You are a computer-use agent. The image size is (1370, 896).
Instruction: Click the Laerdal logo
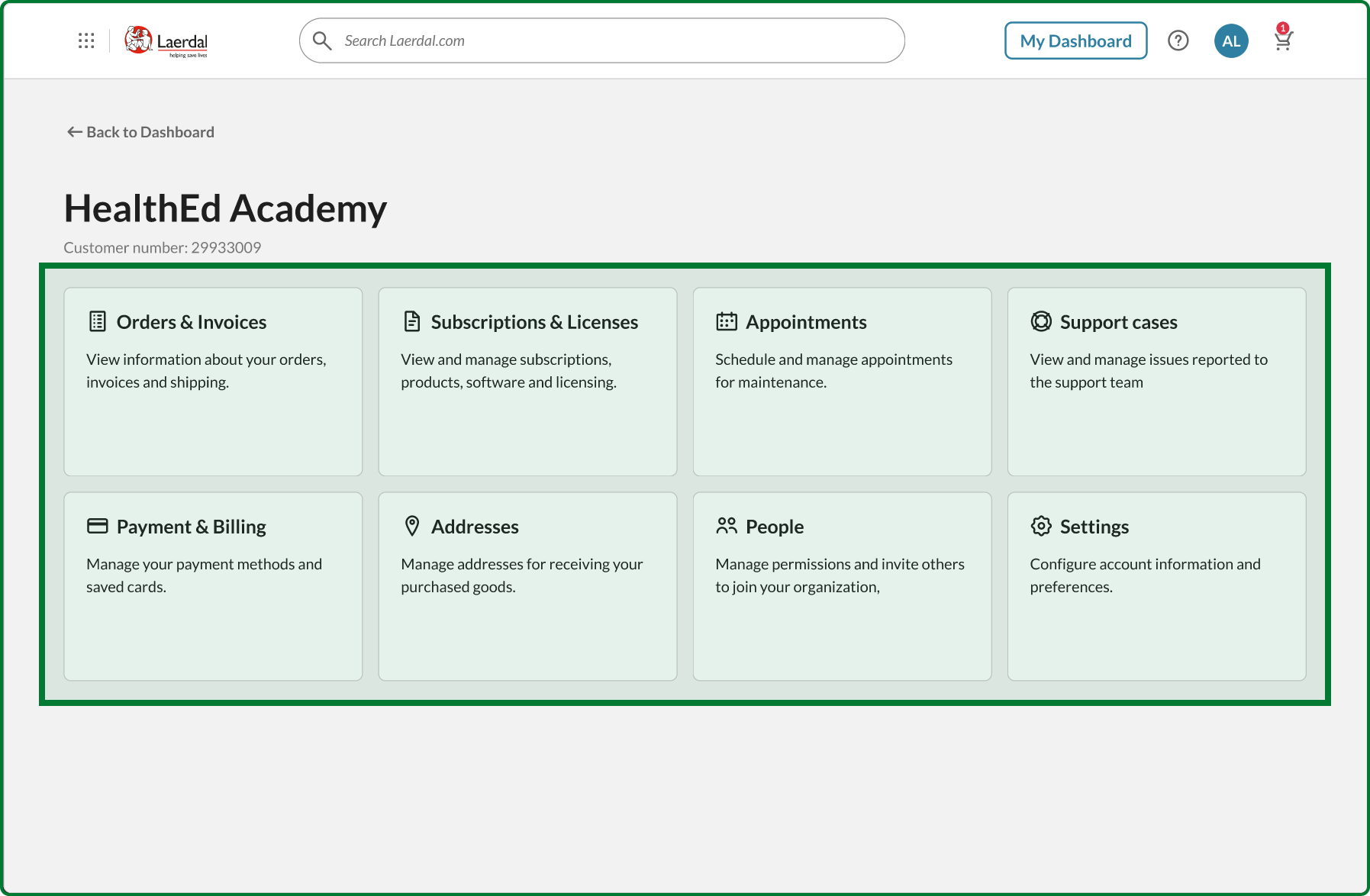[x=166, y=41]
